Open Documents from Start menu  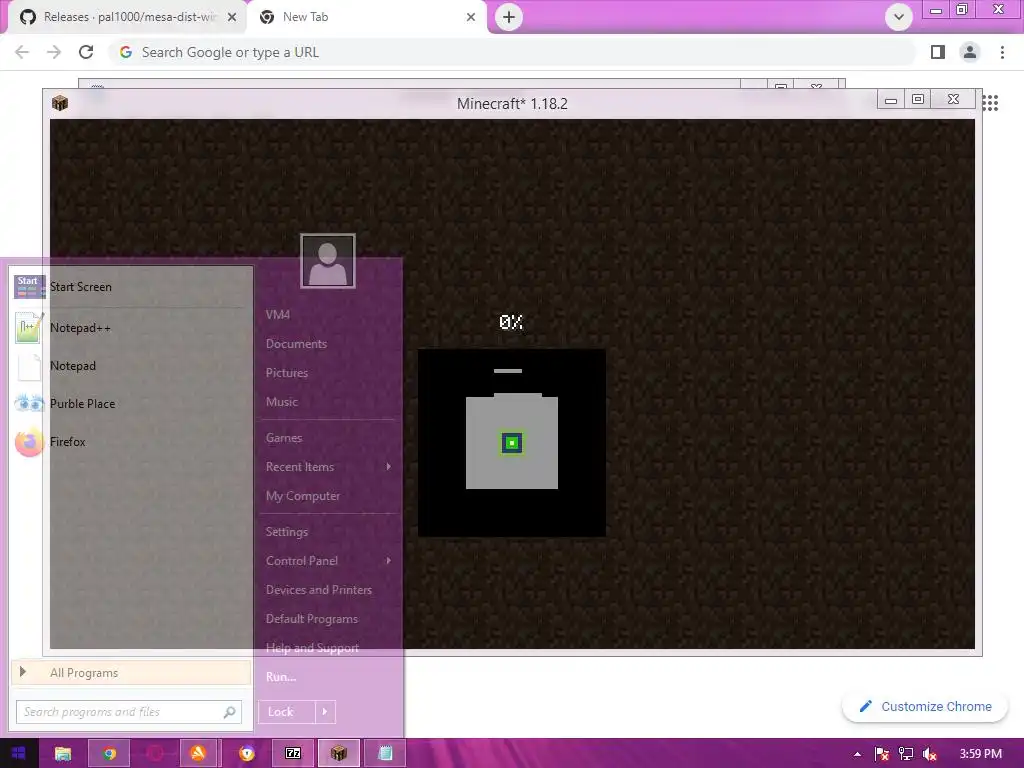tap(296, 344)
